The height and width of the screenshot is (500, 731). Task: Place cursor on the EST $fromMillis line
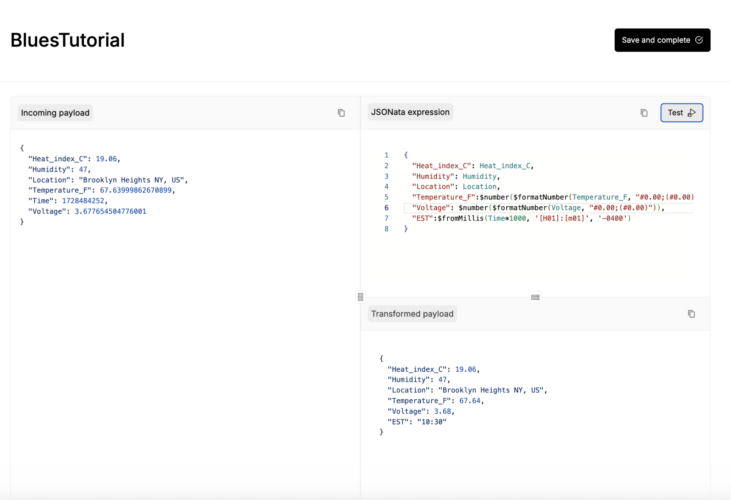coord(520,218)
